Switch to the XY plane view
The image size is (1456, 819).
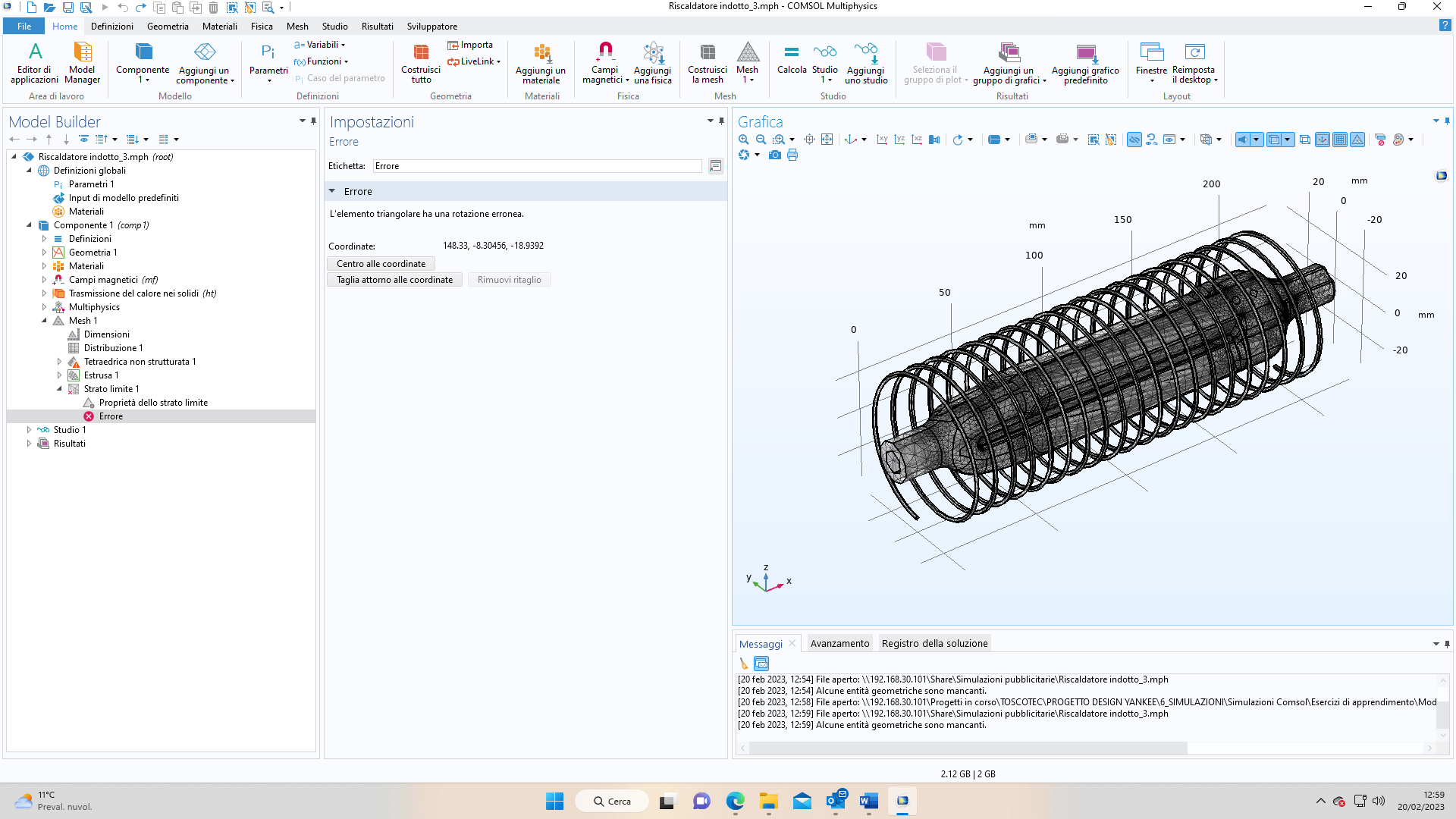click(882, 140)
